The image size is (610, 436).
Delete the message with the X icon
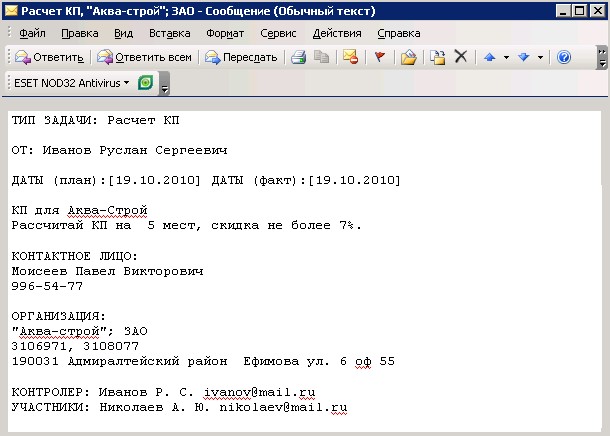pos(461,57)
